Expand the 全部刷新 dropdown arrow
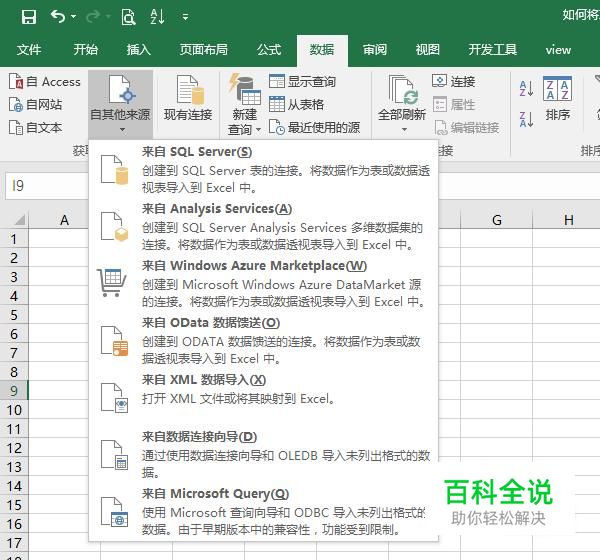Image resolution: width=600 pixels, height=560 pixels. 404,130
